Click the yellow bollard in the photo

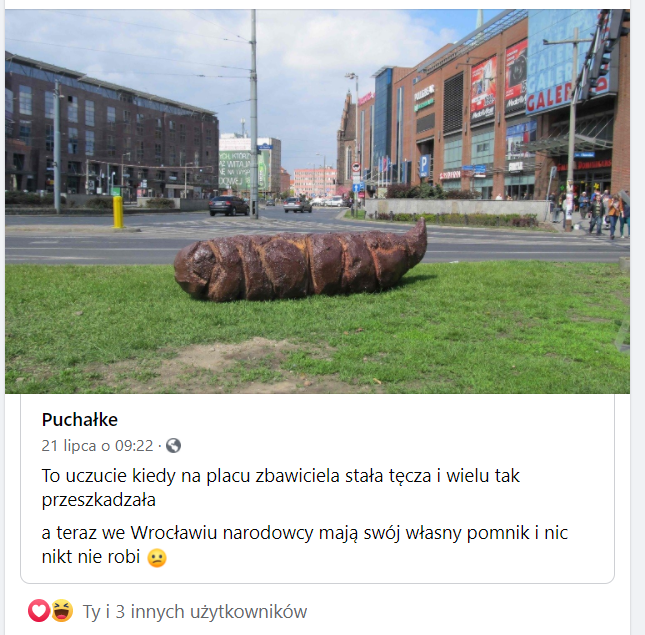pyautogui.click(x=118, y=212)
